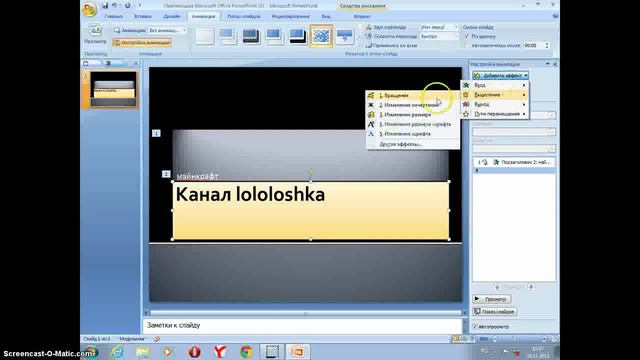
Task: Click the Help icon at ribbon right
Action: (555, 16)
